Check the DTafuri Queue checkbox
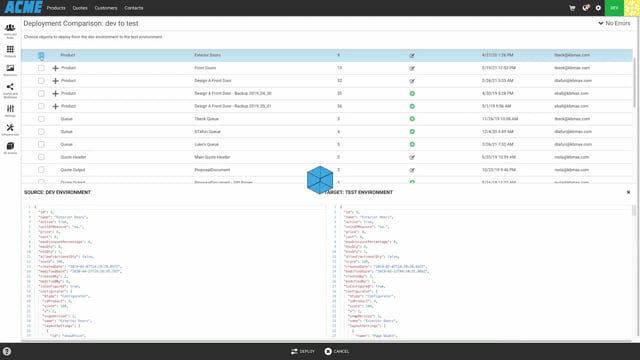Screen dimensions: 640x360 pos(41,131)
